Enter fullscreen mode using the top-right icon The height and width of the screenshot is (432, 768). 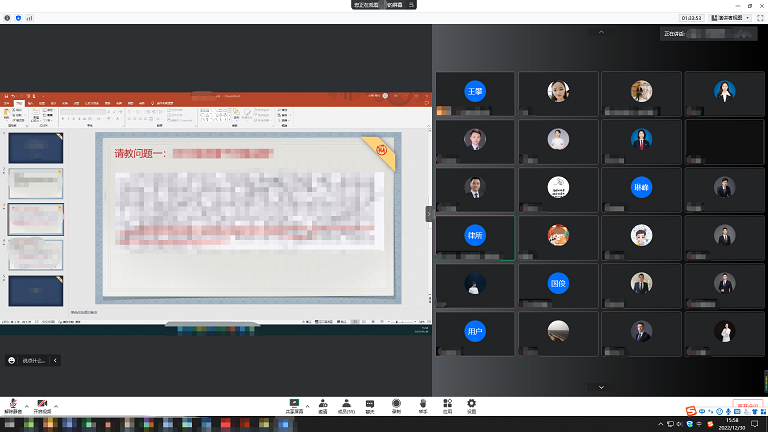coord(758,18)
